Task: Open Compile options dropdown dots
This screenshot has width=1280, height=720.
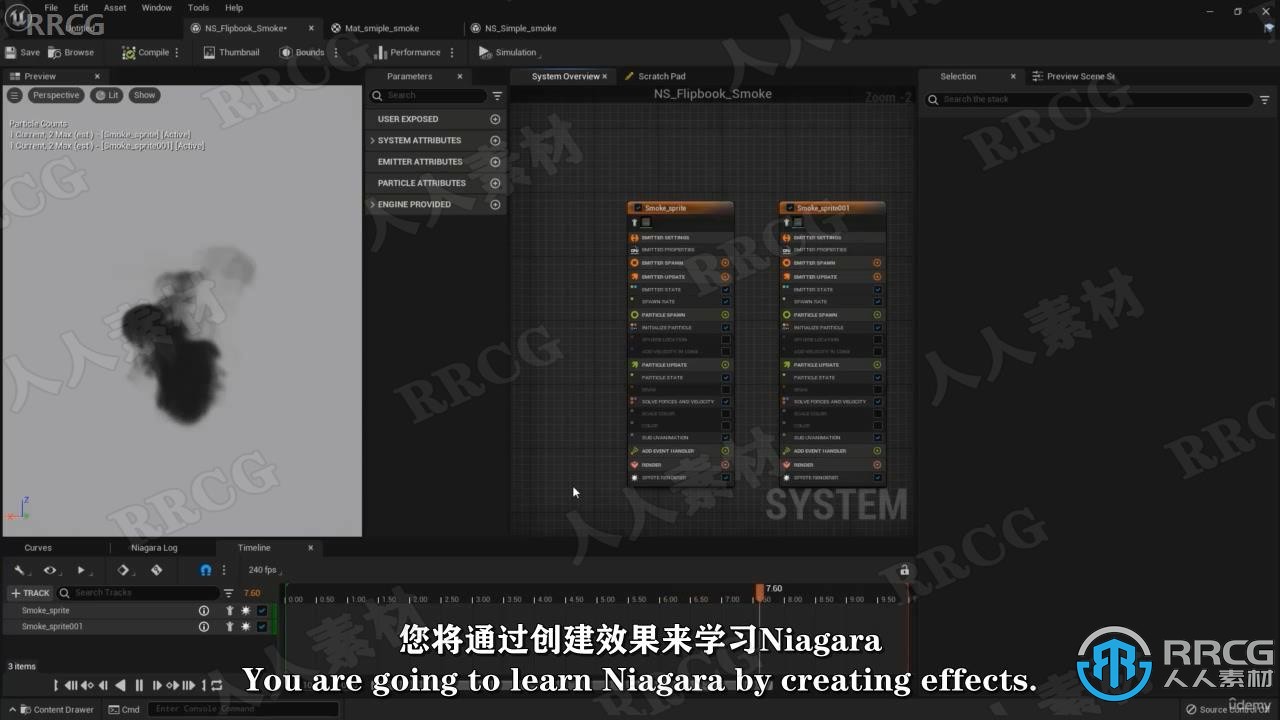Action: (x=177, y=52)
